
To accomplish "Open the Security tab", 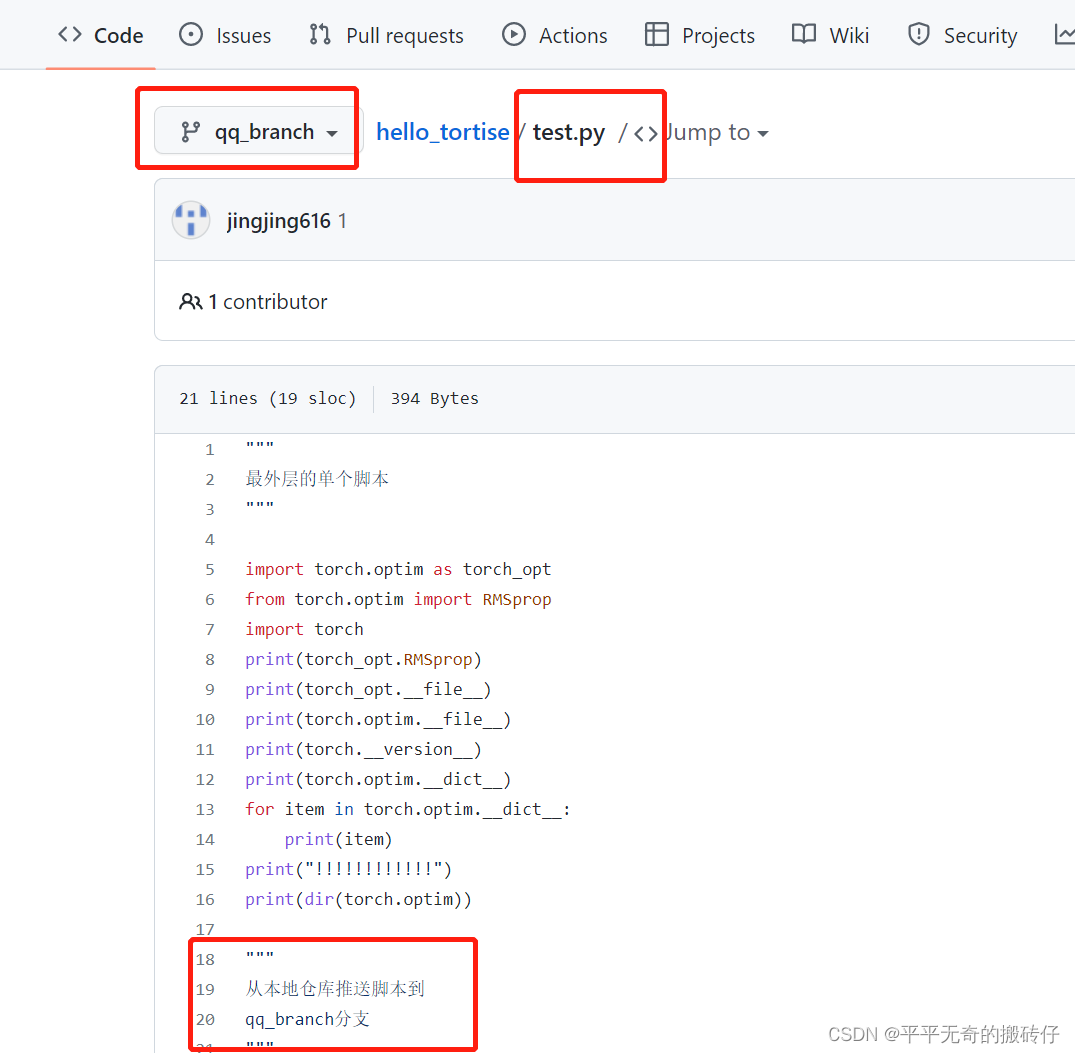I will pyautogui.click(x=962, y=35).
